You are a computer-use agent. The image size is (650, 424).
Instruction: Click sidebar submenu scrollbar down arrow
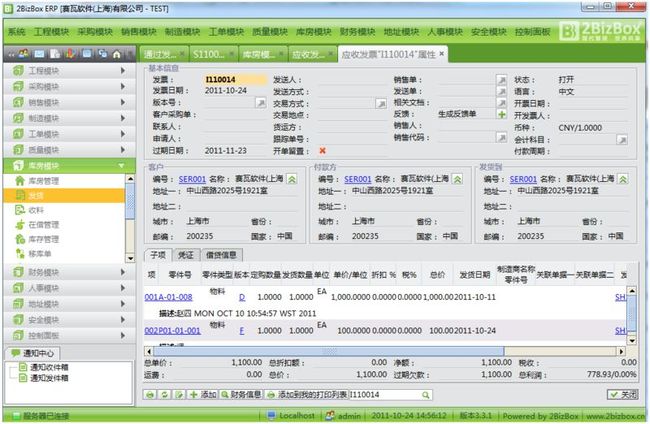(130, 258)
